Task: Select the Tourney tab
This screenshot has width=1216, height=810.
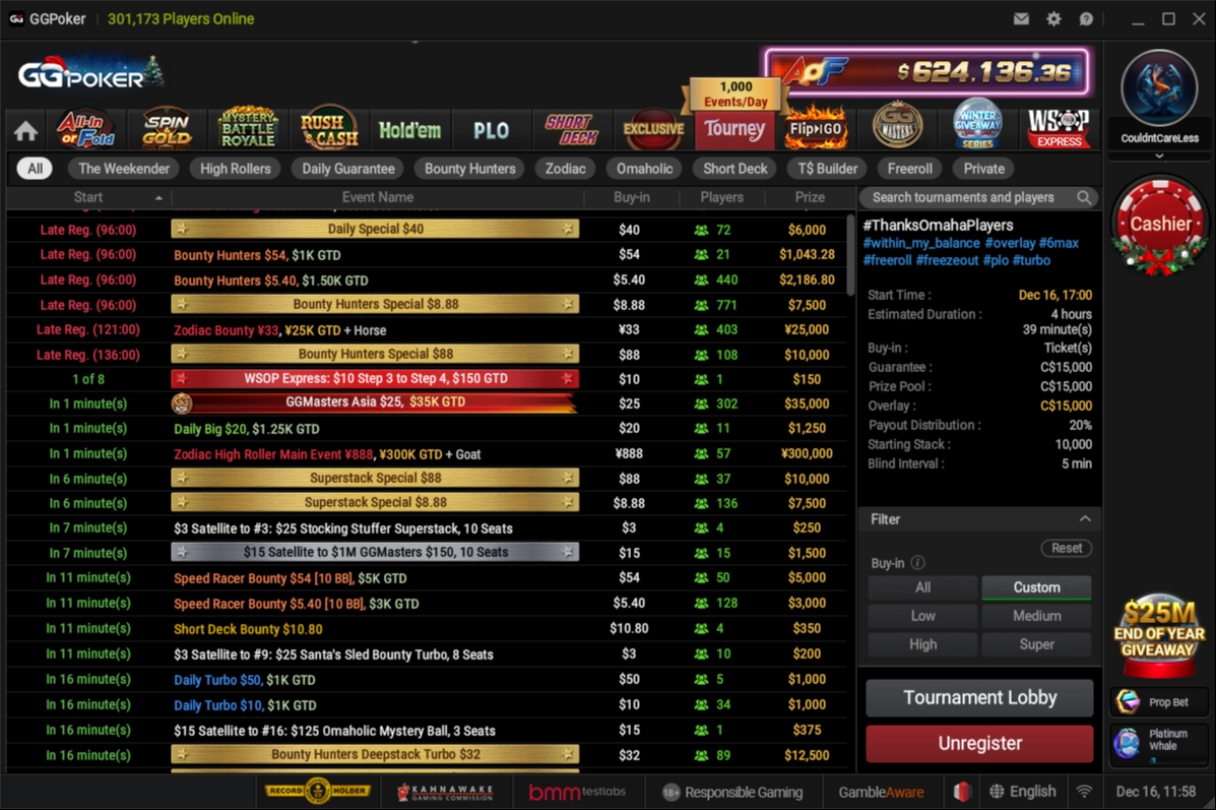Action: pos(735,129)
